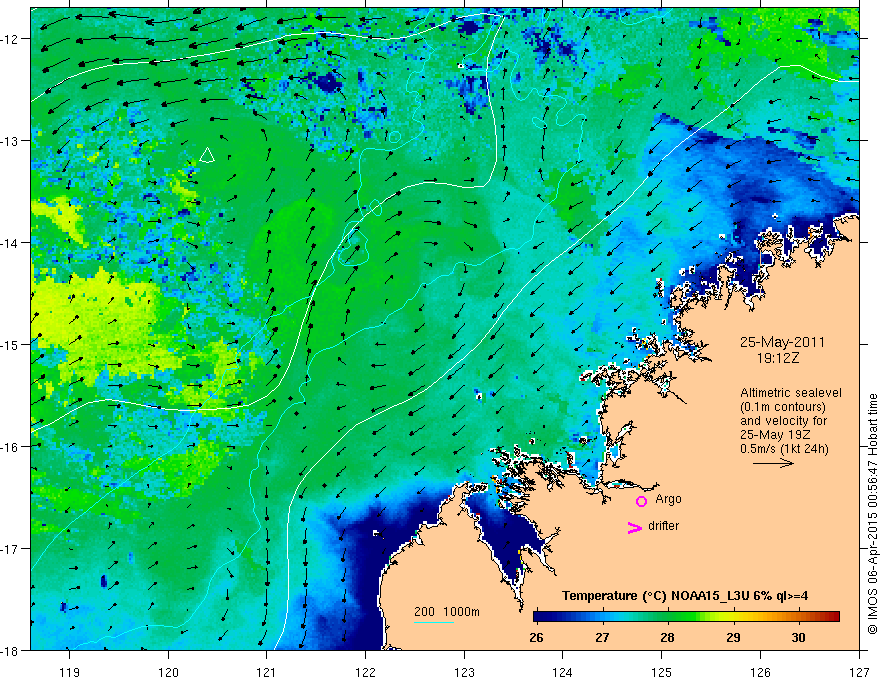Click the '0.5m/s (1kt 24h)' scale label

[x=784, y=449]
